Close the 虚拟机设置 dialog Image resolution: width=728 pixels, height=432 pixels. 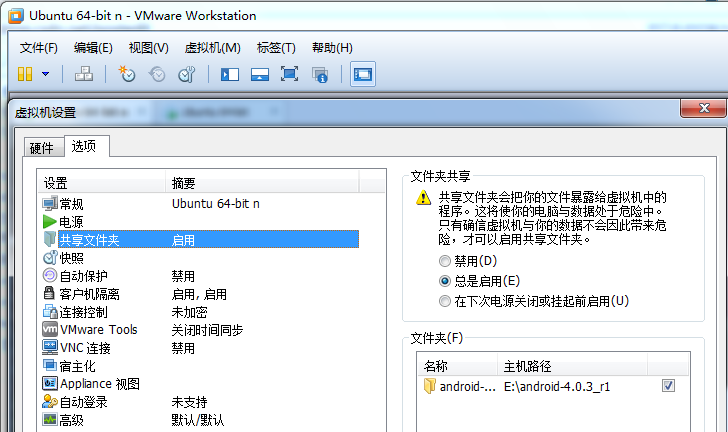click(x=703, y=108)
